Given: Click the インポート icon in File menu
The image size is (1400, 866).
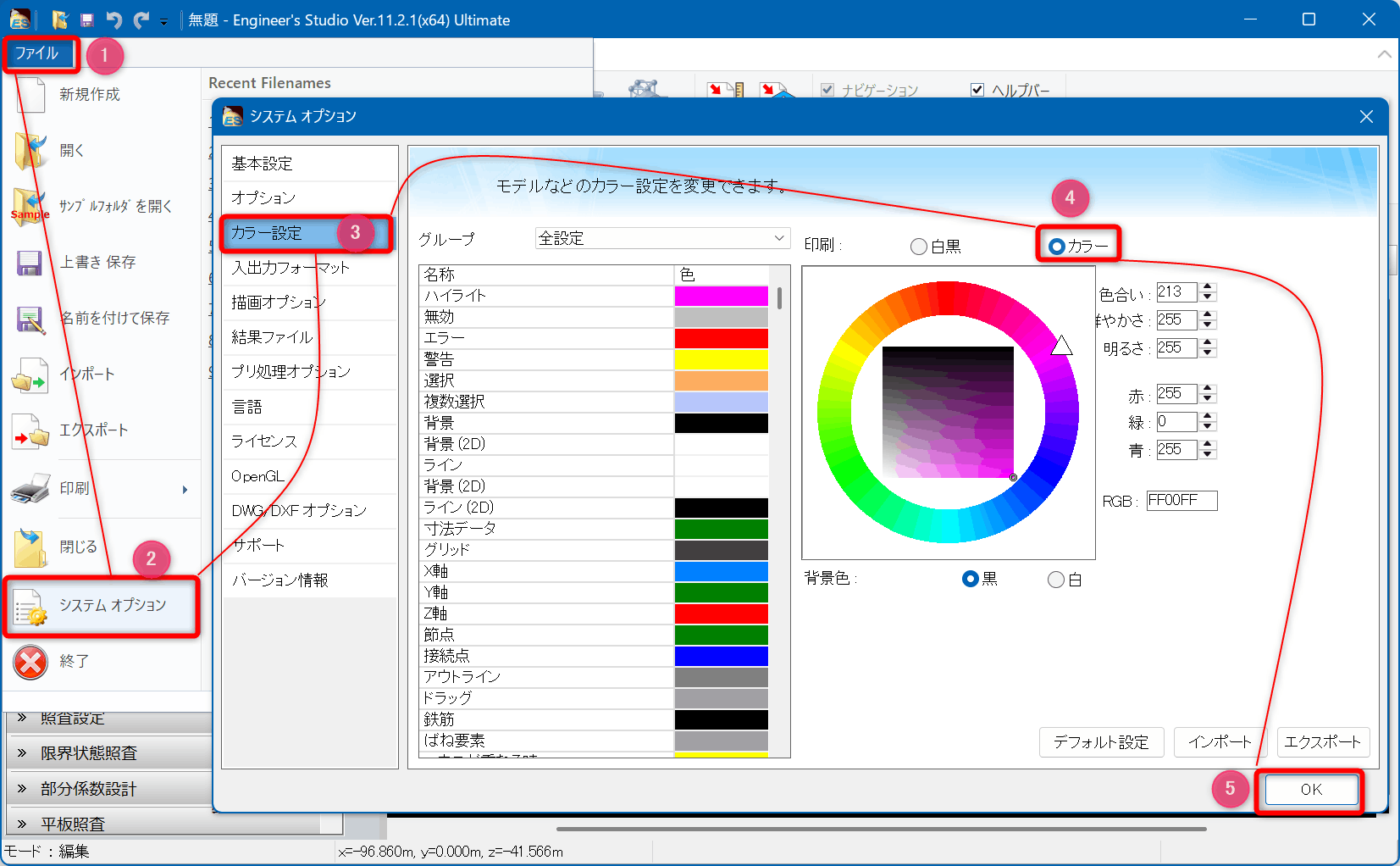Looking at the screenshot, I should (x=30, y=375).
